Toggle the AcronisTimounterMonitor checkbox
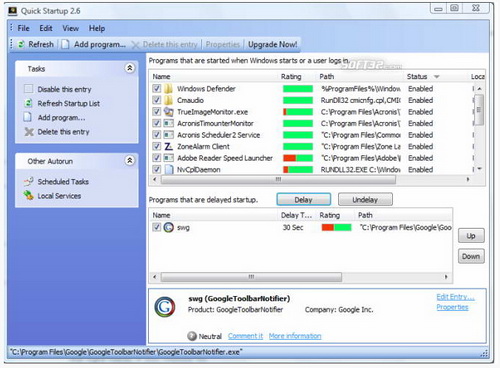Viewport: 500px width, 368px height. tap(157, 123)
